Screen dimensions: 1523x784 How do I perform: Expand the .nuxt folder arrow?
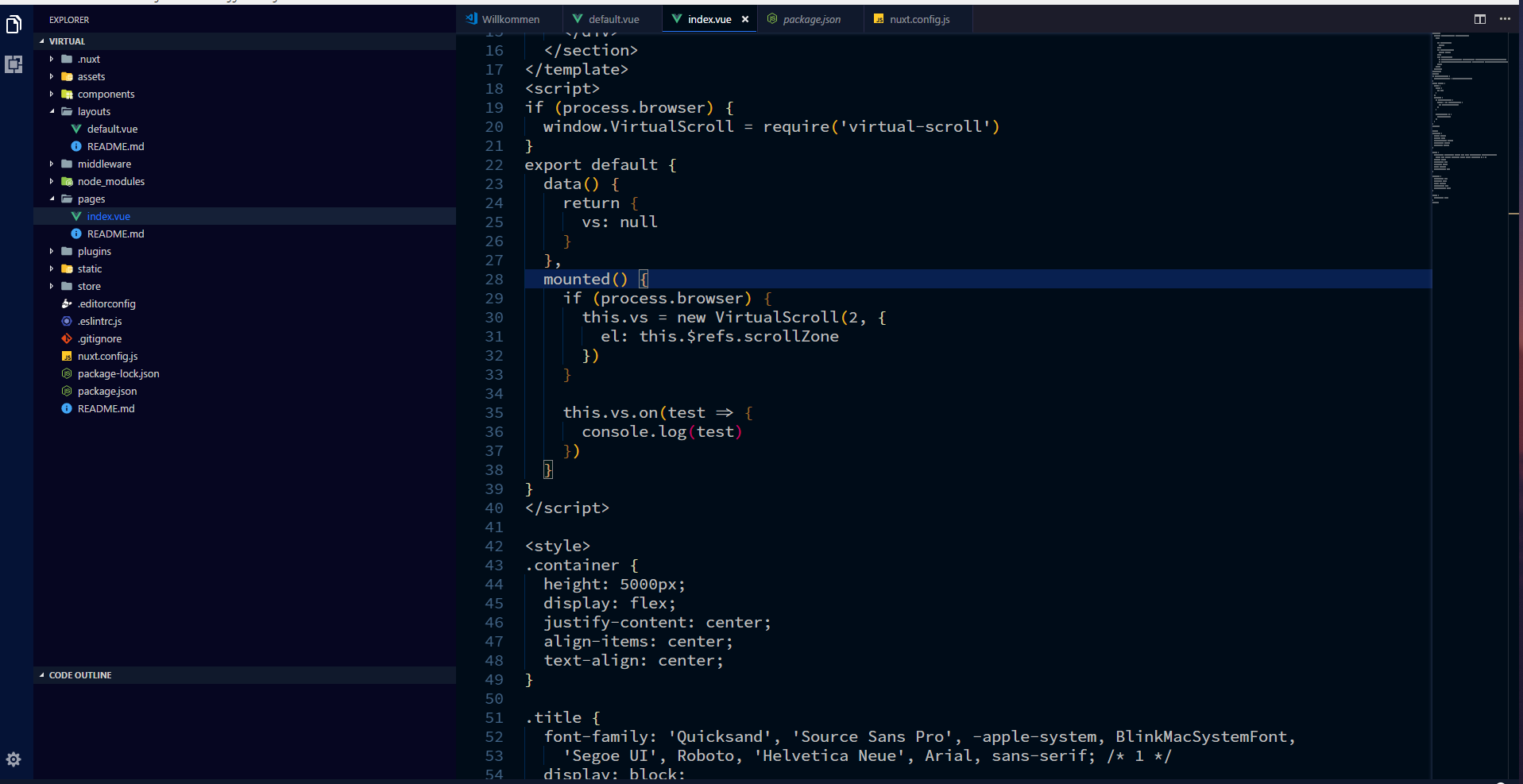pos(52,59)
